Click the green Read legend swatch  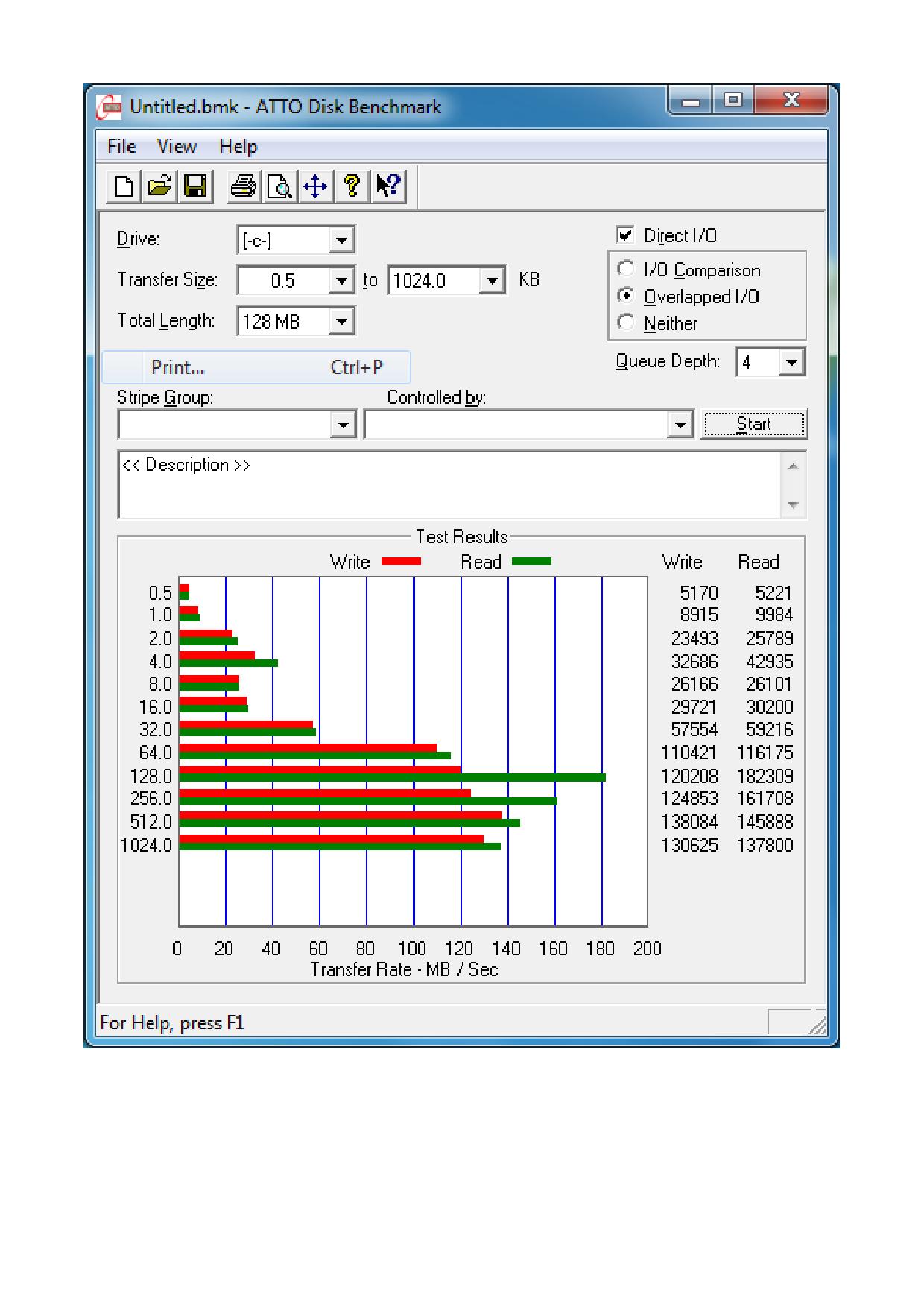pyautogui.click(x=531, y=562)
